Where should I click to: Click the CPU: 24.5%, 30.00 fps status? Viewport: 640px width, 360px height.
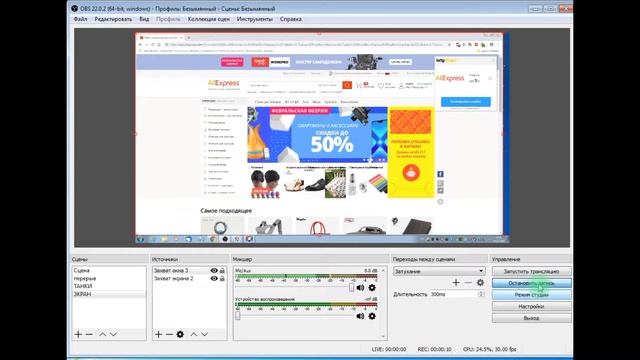[x=489, y=349]
